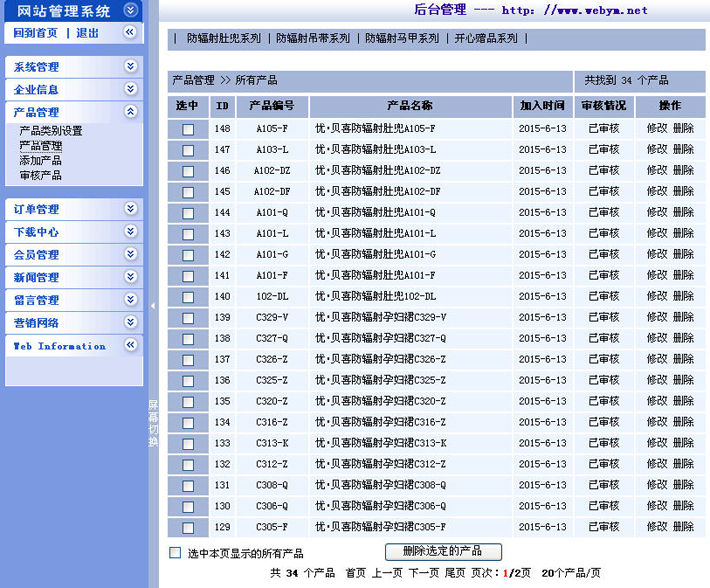710x588 pixels.
Task: Tick the checkbox for product ID 148
Action: tap(188, 129)
